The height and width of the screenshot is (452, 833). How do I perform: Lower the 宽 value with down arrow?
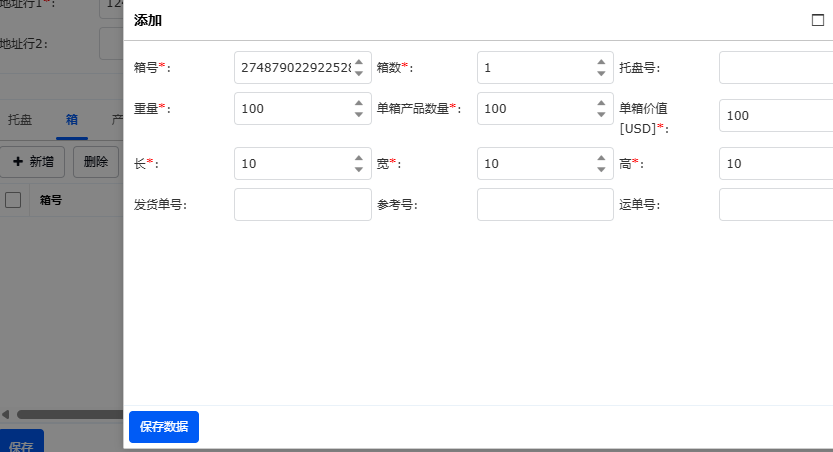pos(601,169)
